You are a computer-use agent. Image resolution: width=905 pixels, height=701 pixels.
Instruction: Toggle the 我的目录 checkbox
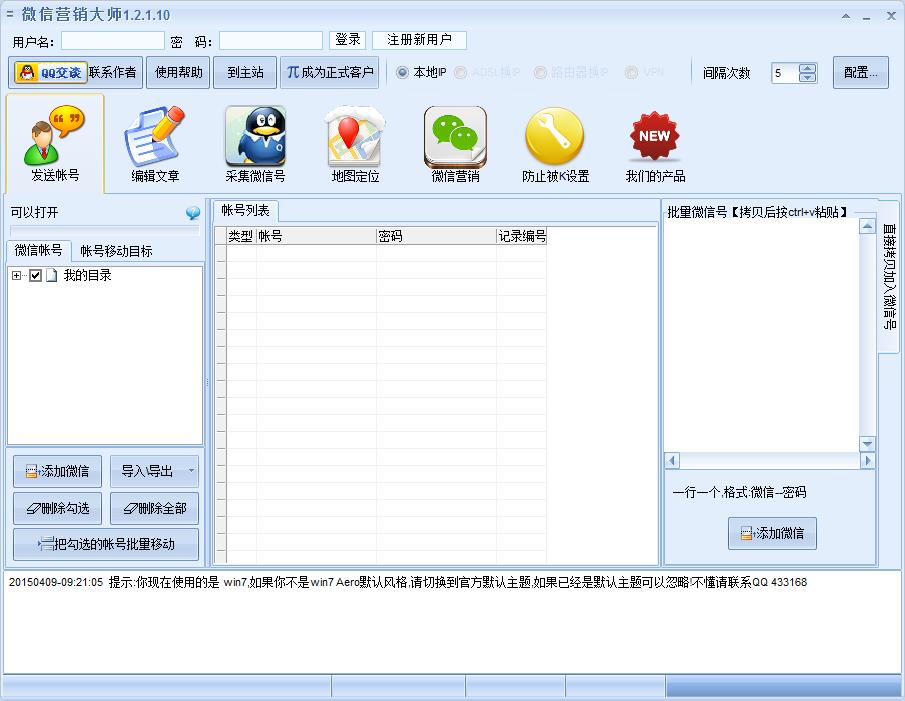click(x=36, y=276)
